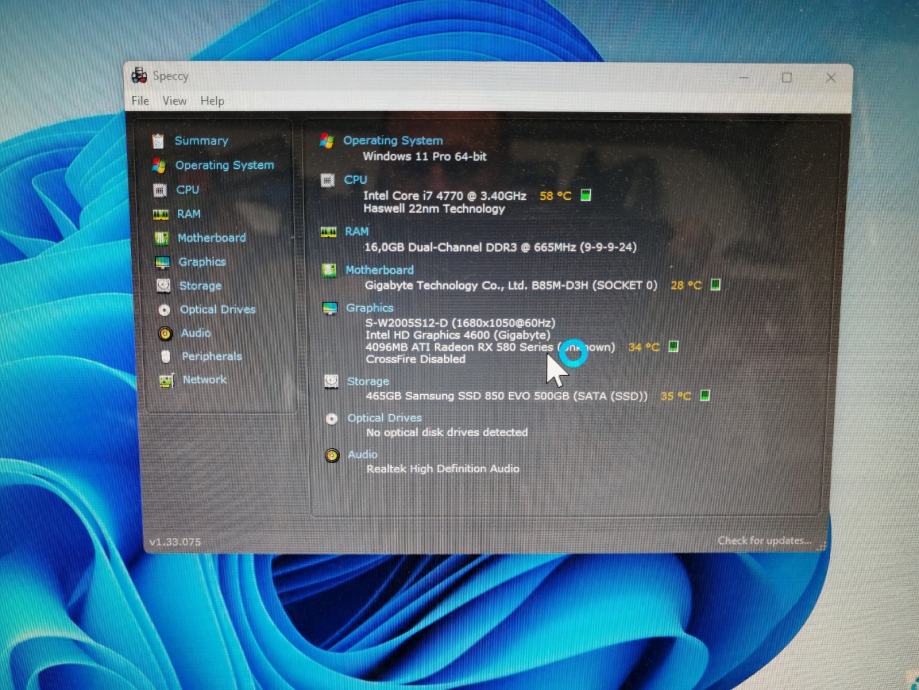919x690 pixels.
Task: Click the Graphics heading link in summary
Action: 369,308
